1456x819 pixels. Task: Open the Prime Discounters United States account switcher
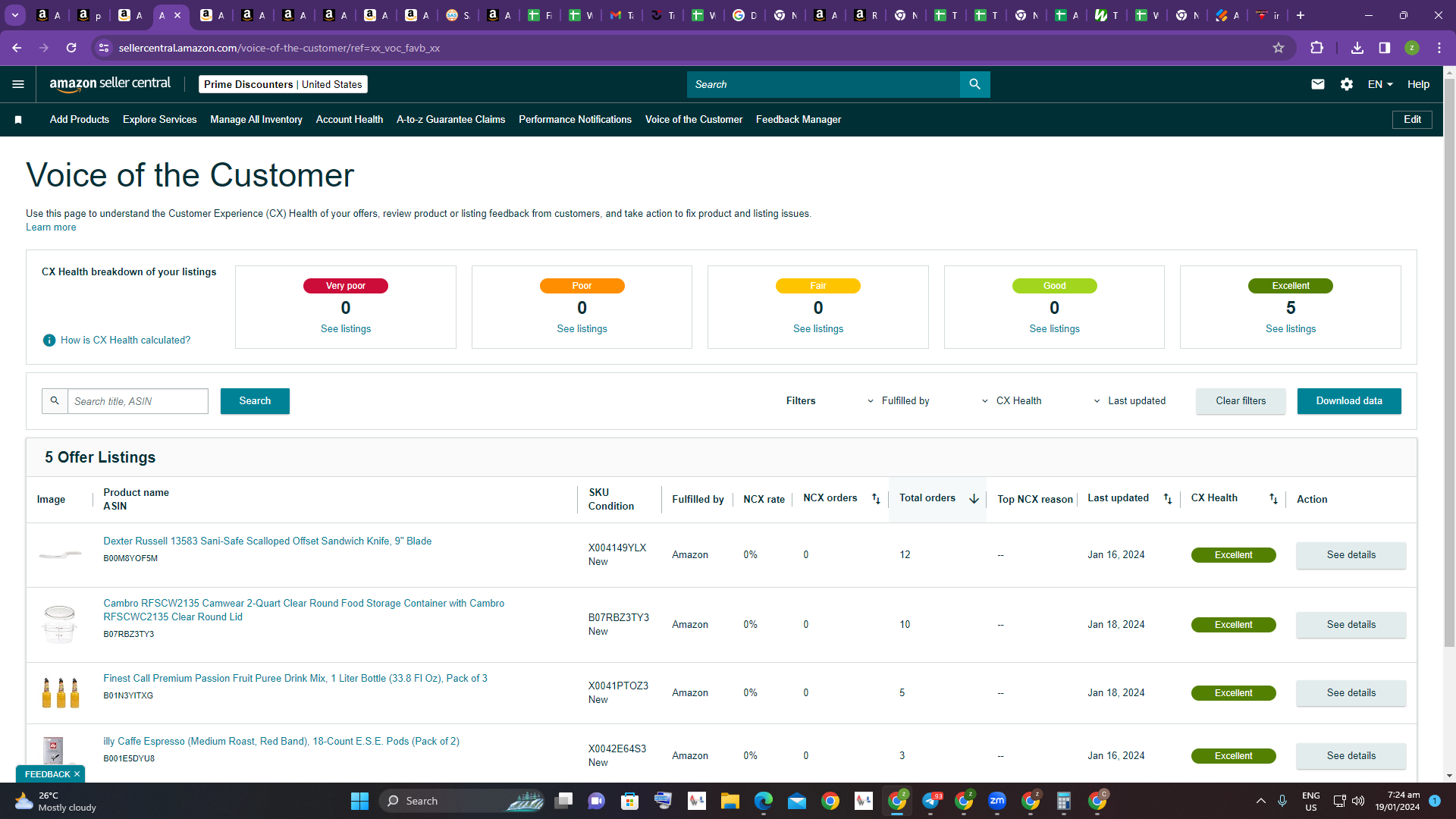tap(283, 84)
